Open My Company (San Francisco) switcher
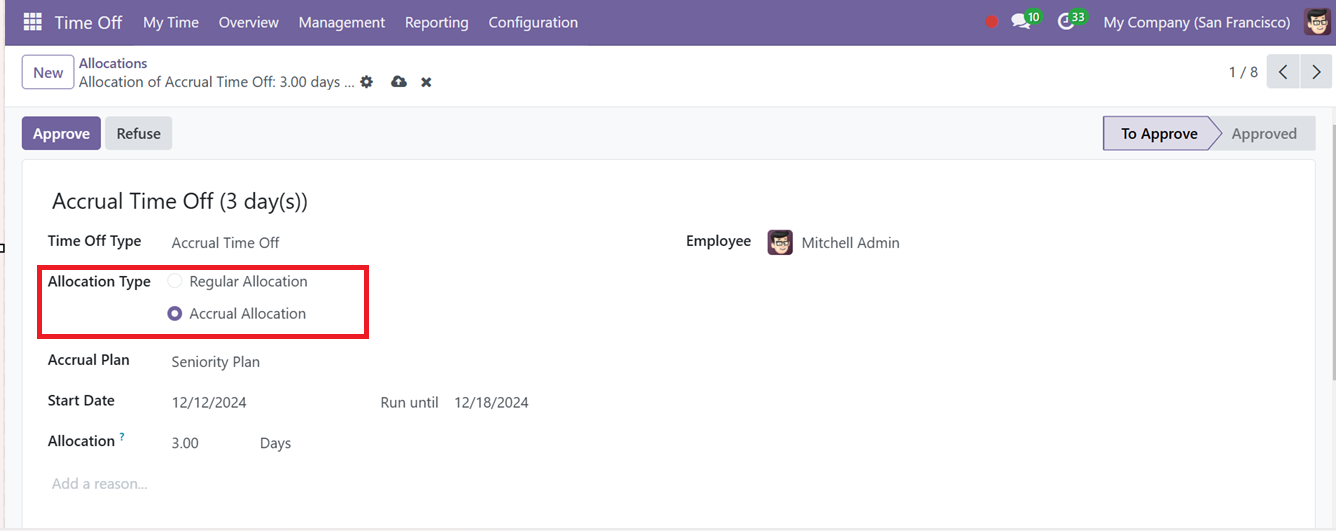 pos(1197,22)
